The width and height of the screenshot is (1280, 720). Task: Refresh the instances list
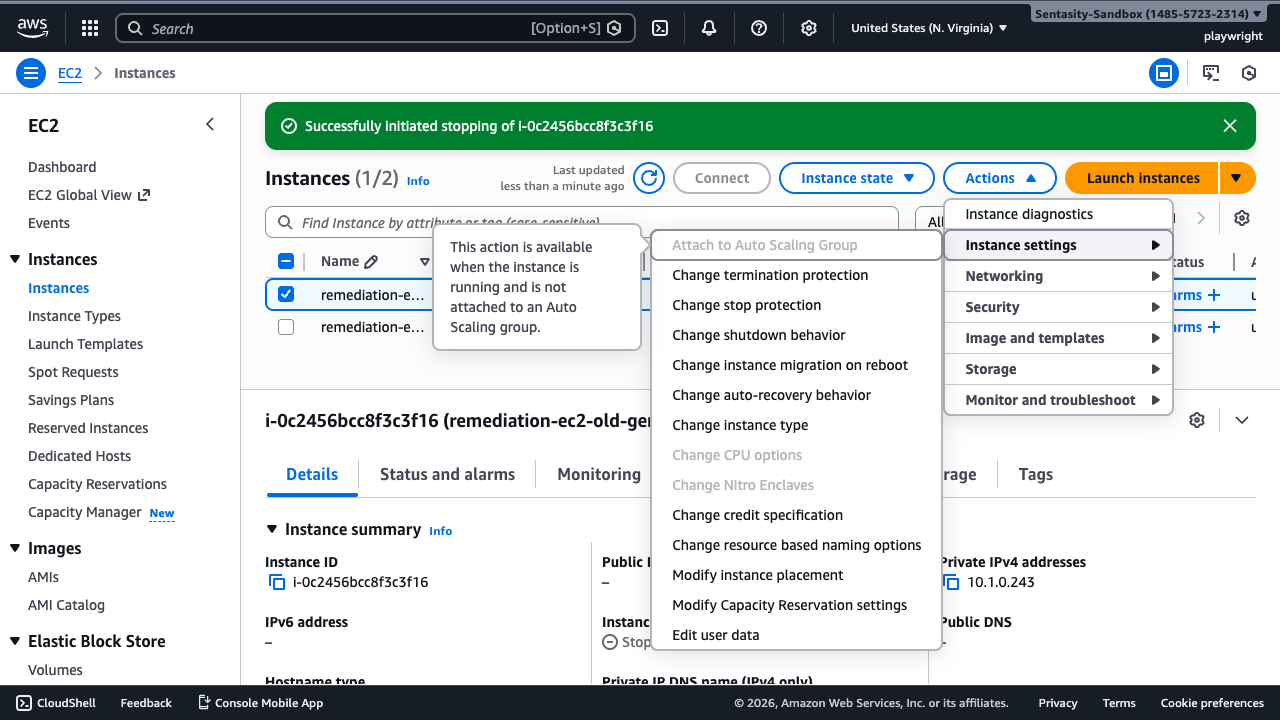pyautogui.click(x=648, y=177)
